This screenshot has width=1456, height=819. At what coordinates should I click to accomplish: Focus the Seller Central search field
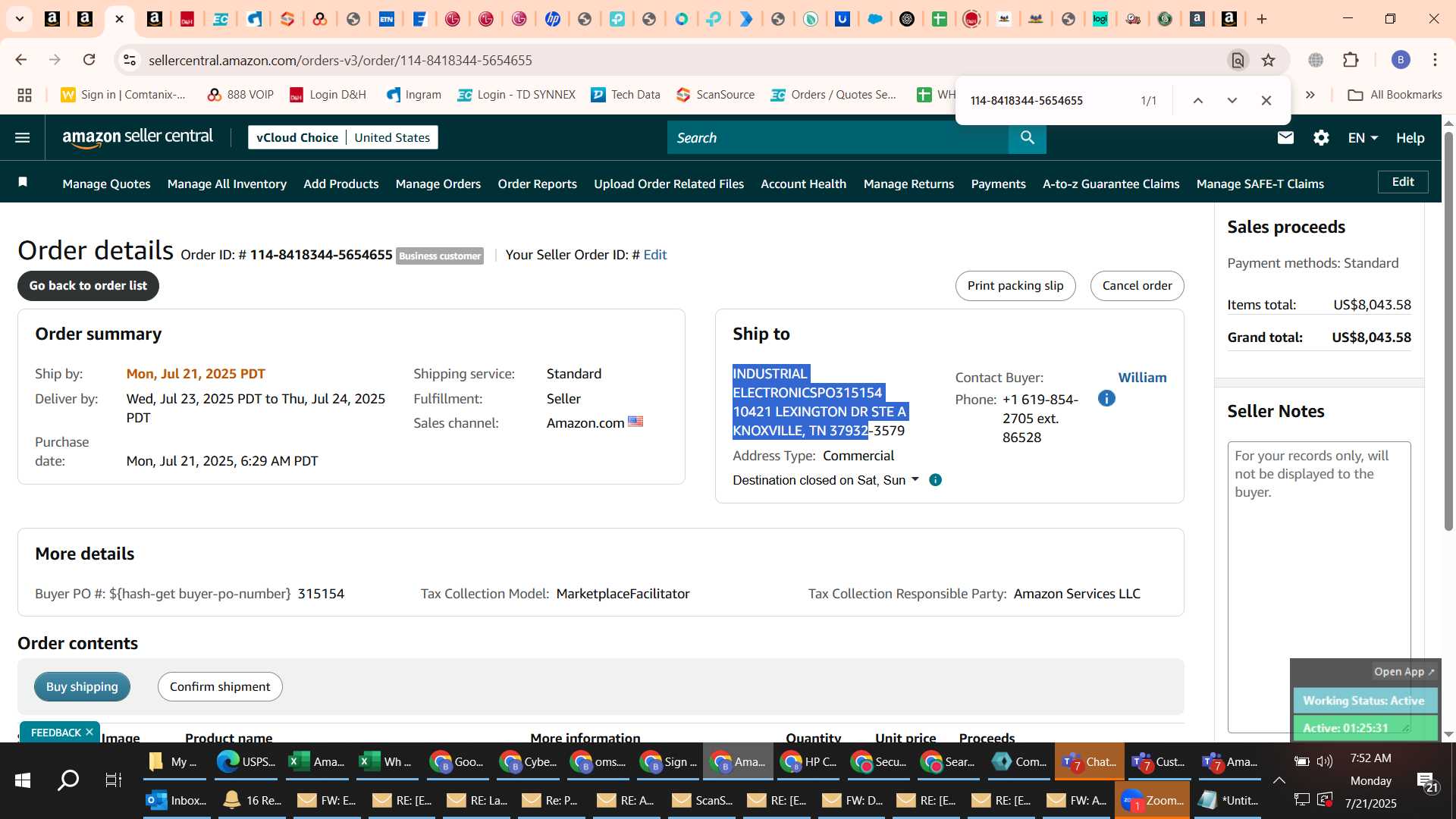pyautogui.click(x=837, y=137)
